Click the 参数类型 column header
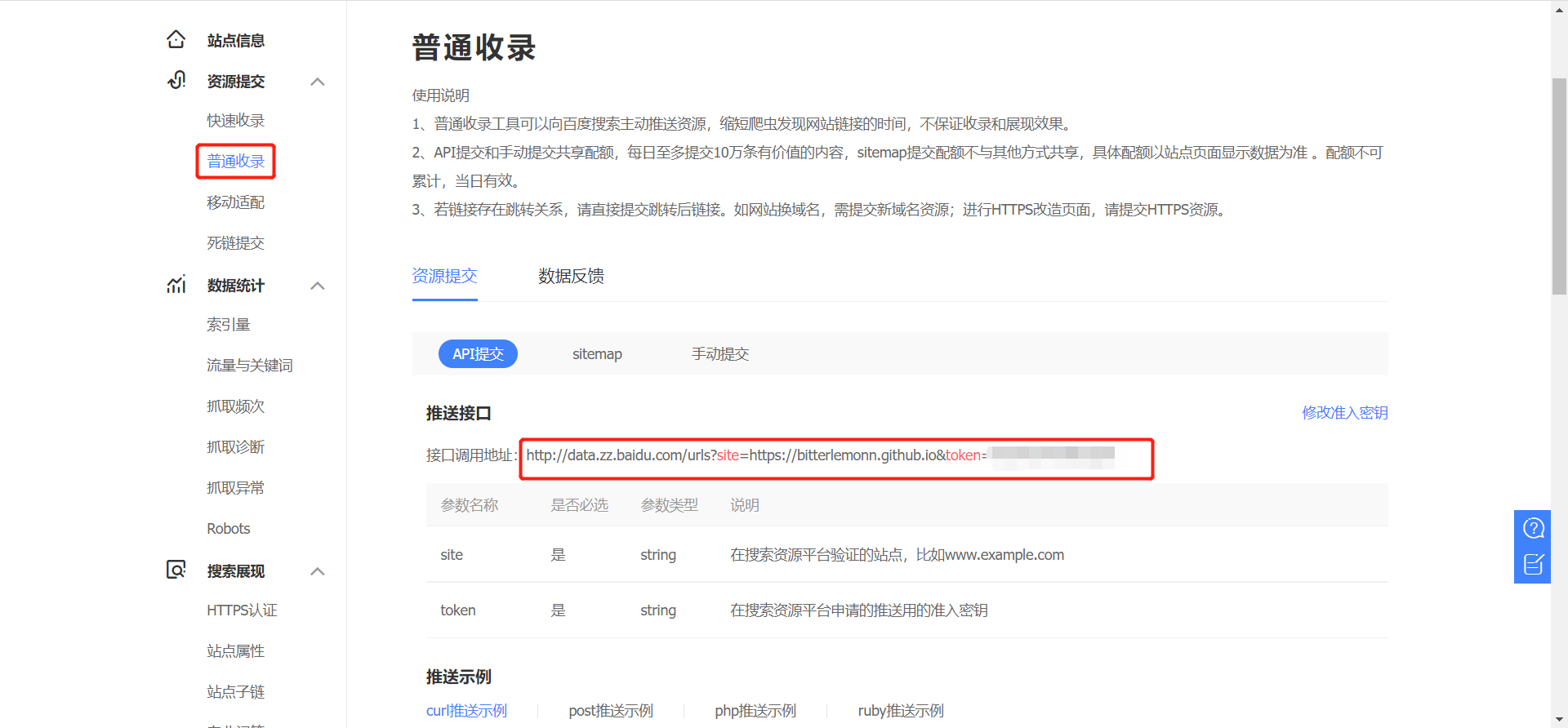The image size is (1568, 728). (670, 505)
